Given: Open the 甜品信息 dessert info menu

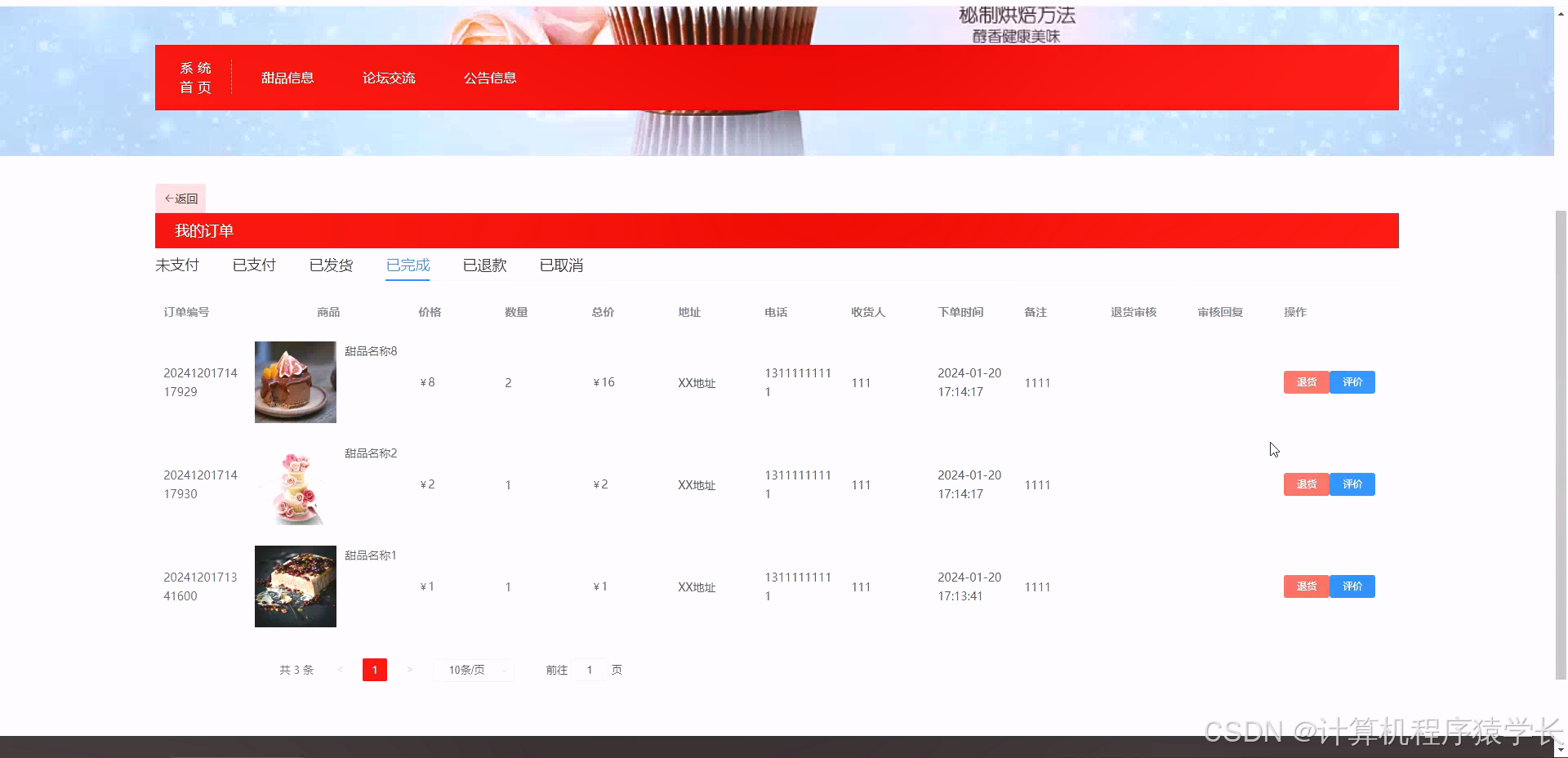Looking at the screenshot, I should click(287, 77).
